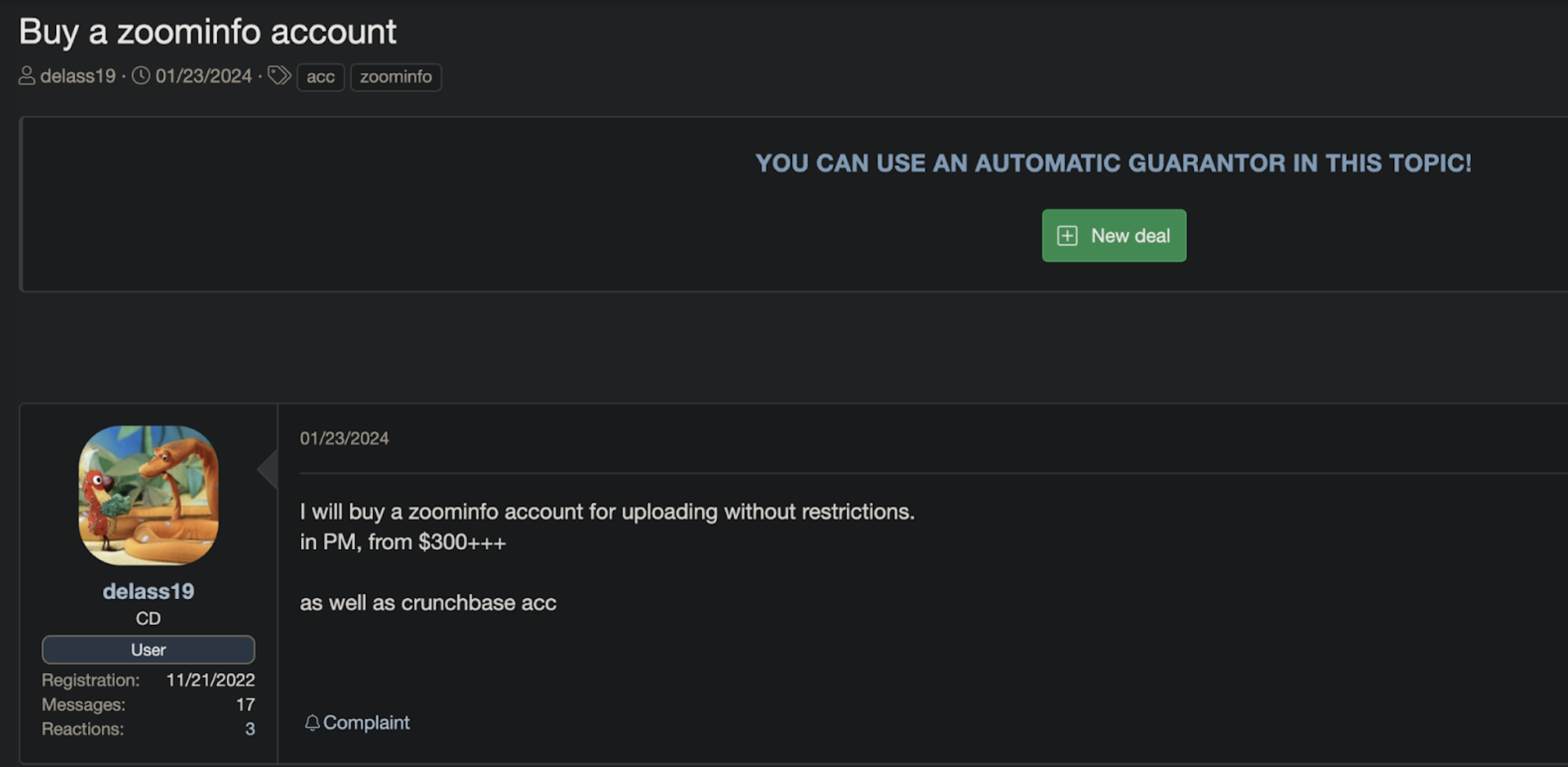Click the 01/23/2024 post timestamp
Image resolution: width=1568 pixels, height=767 pixels.
coord(344,438)
